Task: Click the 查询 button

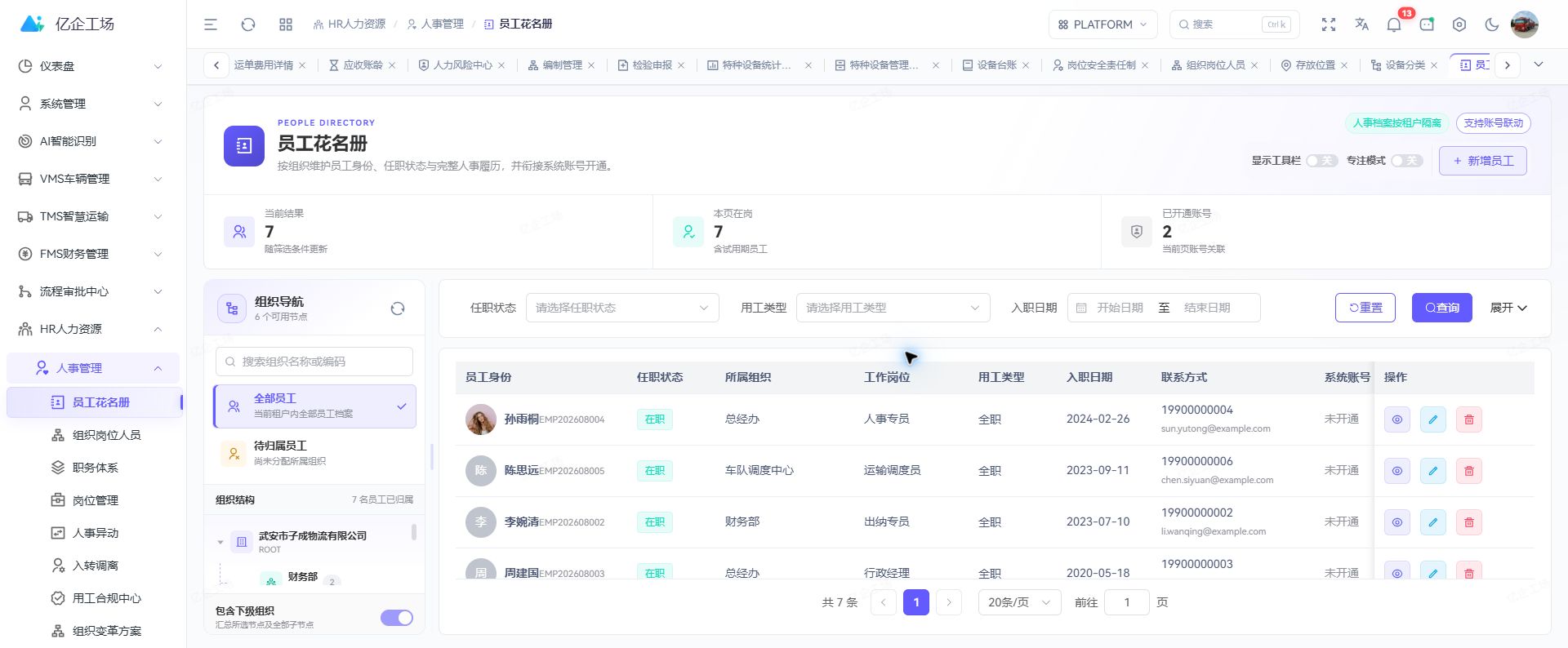Action: pos(1442,308)
